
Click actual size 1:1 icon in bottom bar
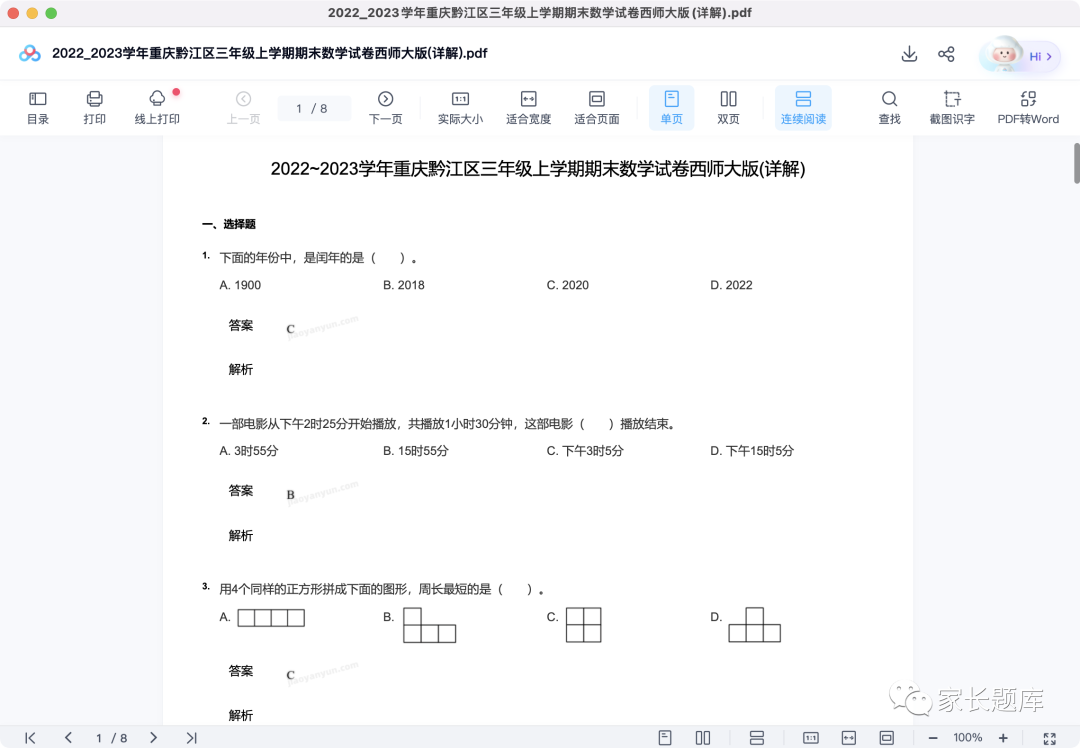pos(811,738)
